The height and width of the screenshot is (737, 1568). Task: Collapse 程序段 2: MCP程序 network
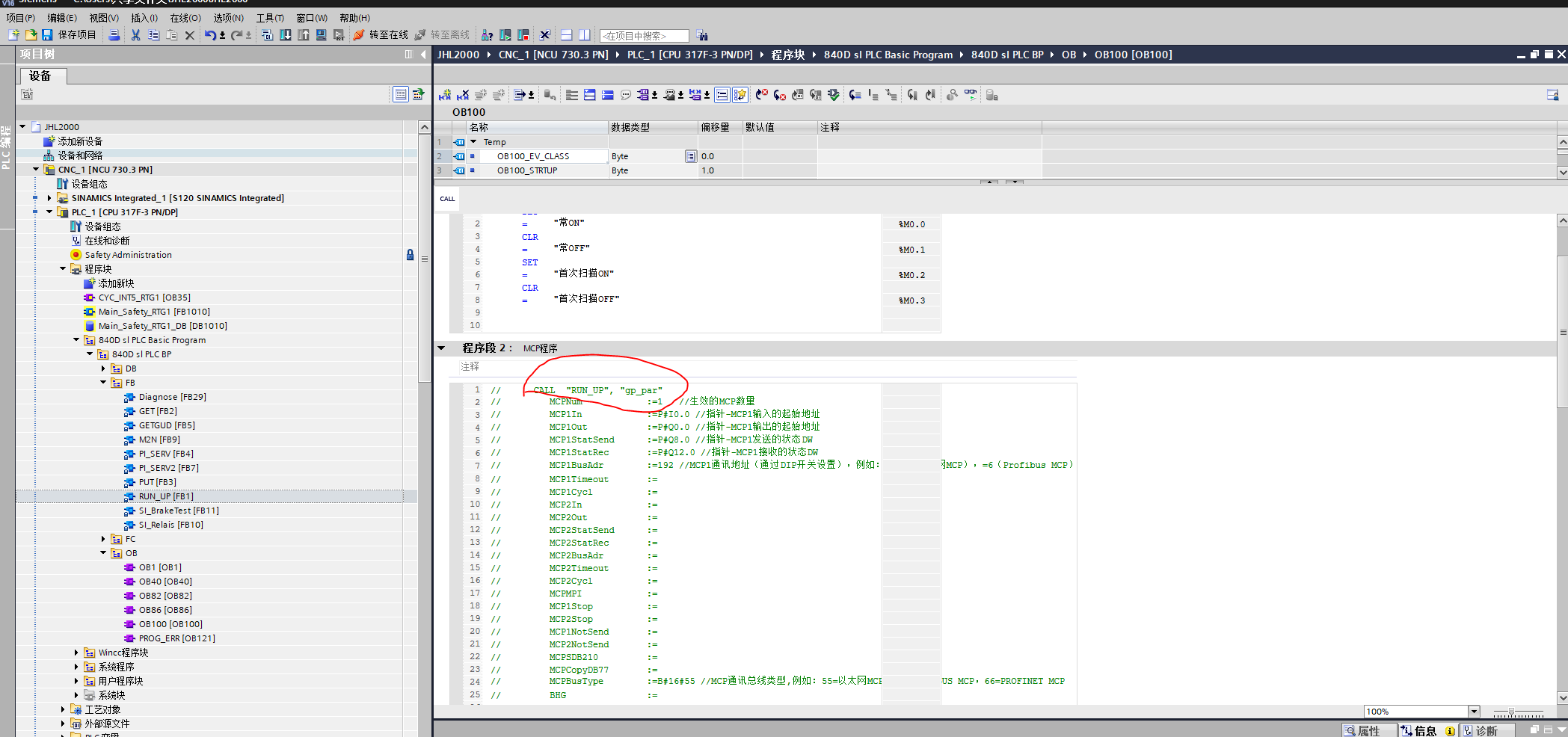click(442, 348)
